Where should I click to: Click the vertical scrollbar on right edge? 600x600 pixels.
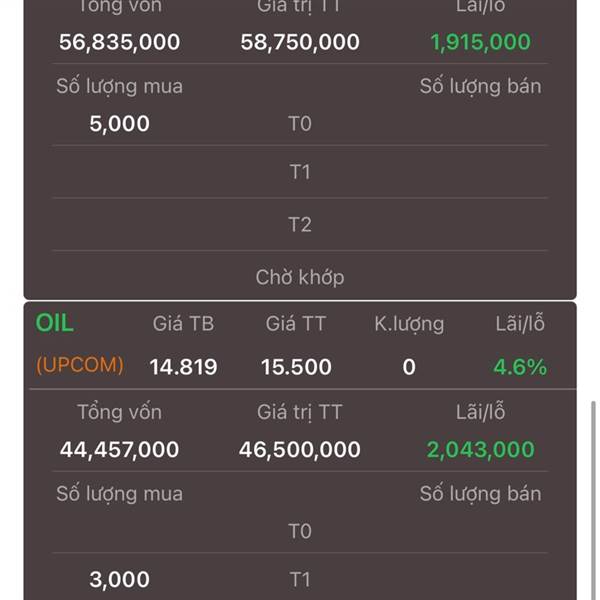coord(593,500)
